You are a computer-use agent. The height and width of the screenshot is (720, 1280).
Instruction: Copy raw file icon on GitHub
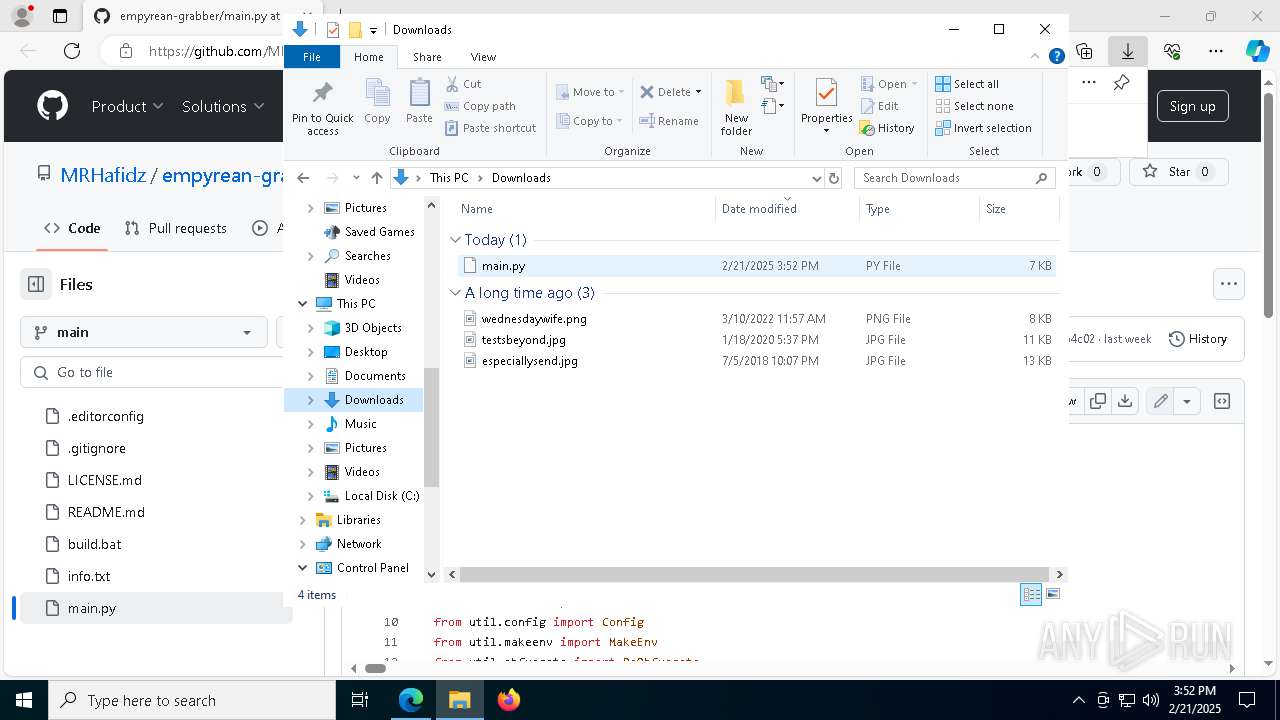click(x=1098, y=401)
